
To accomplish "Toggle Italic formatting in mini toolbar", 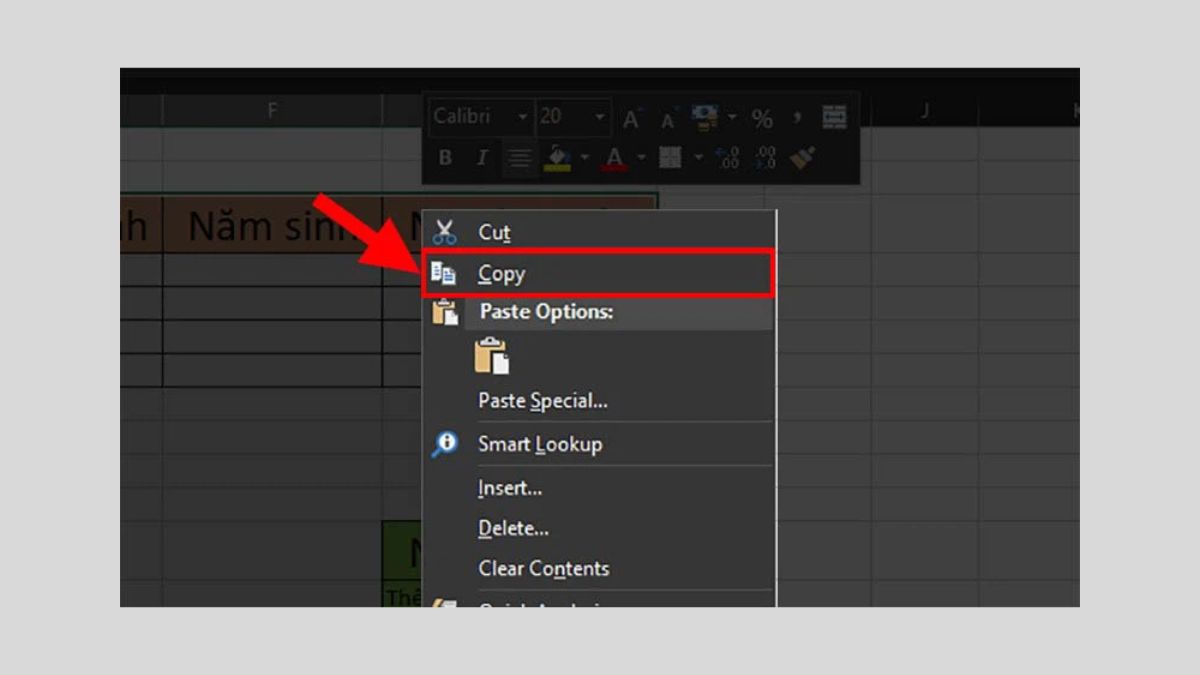I will point(481,157).
